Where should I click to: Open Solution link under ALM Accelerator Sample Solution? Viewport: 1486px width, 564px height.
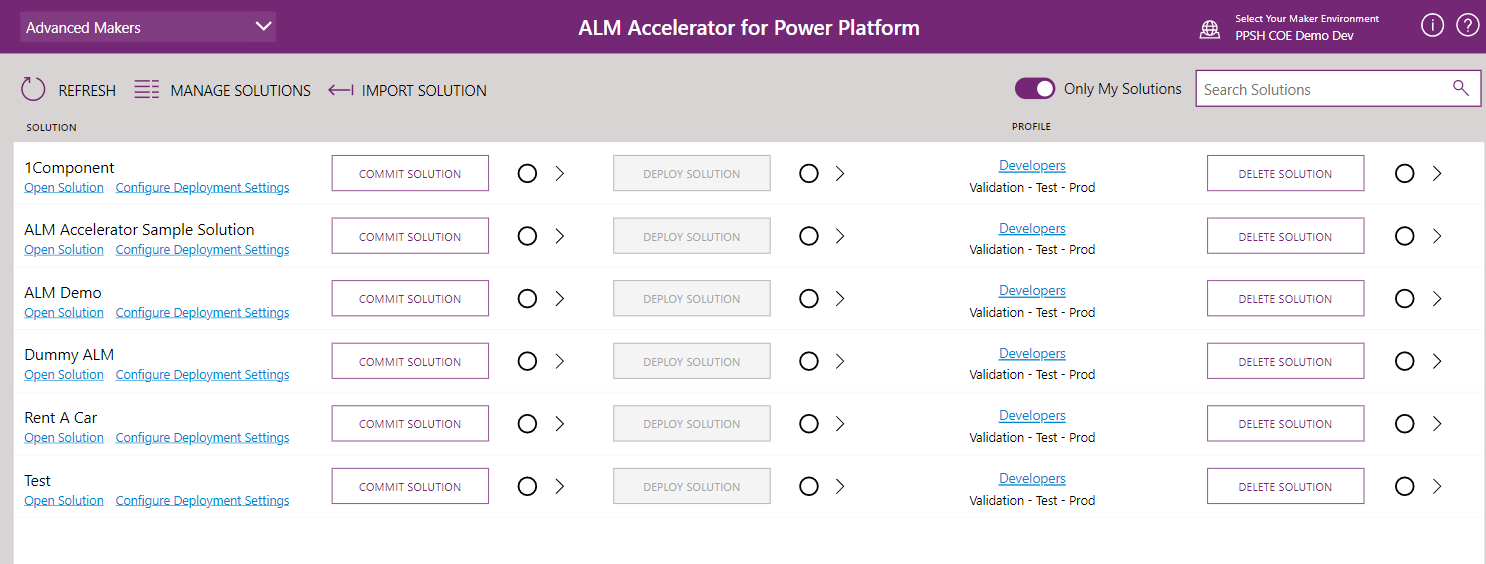[64, 250]
